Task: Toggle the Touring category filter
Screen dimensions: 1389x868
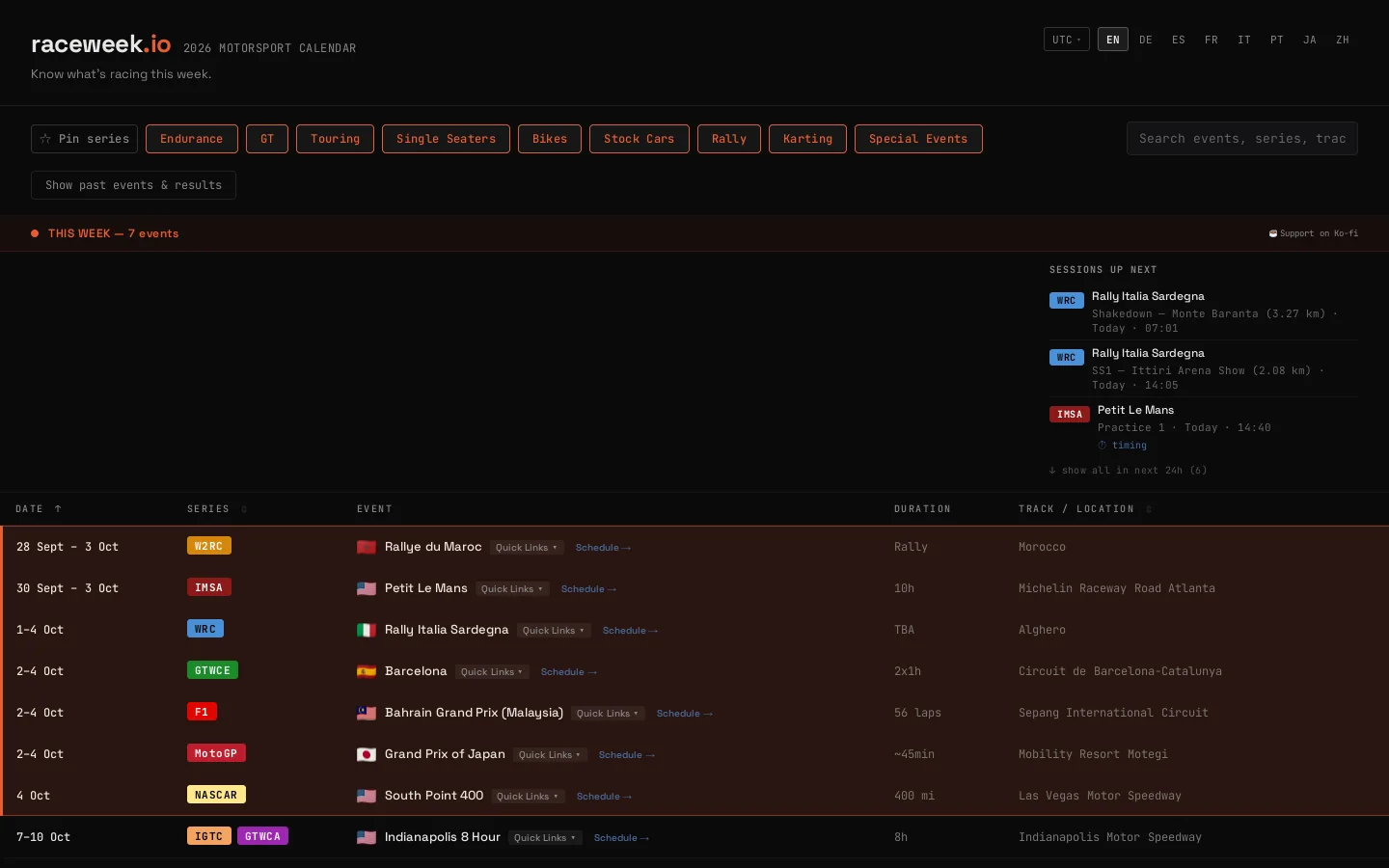Action: click(336, 139)
